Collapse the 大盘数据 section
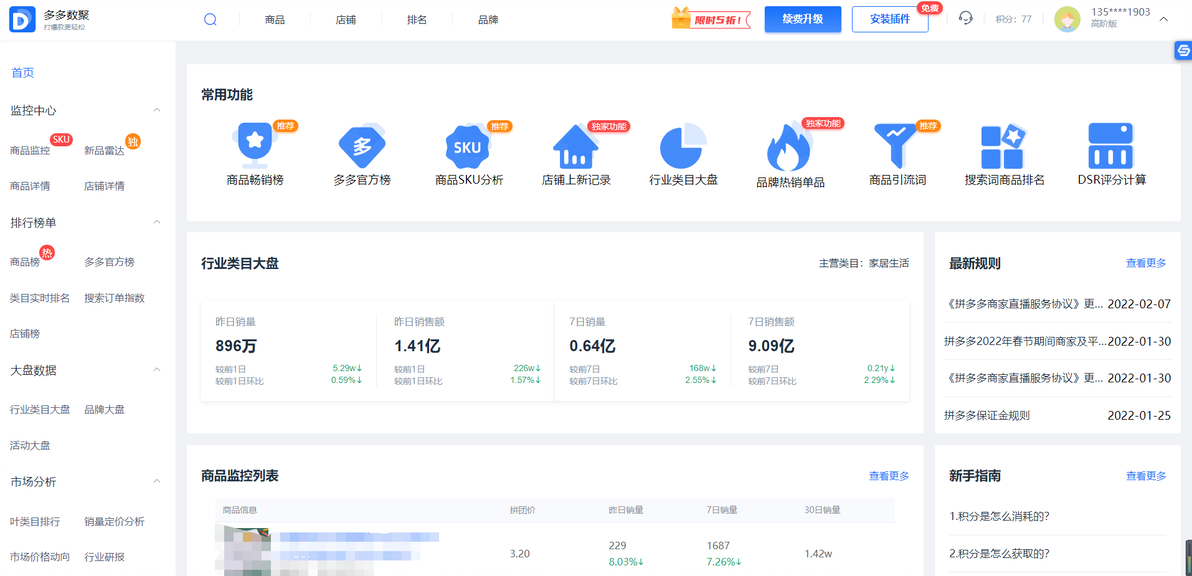 155,370
